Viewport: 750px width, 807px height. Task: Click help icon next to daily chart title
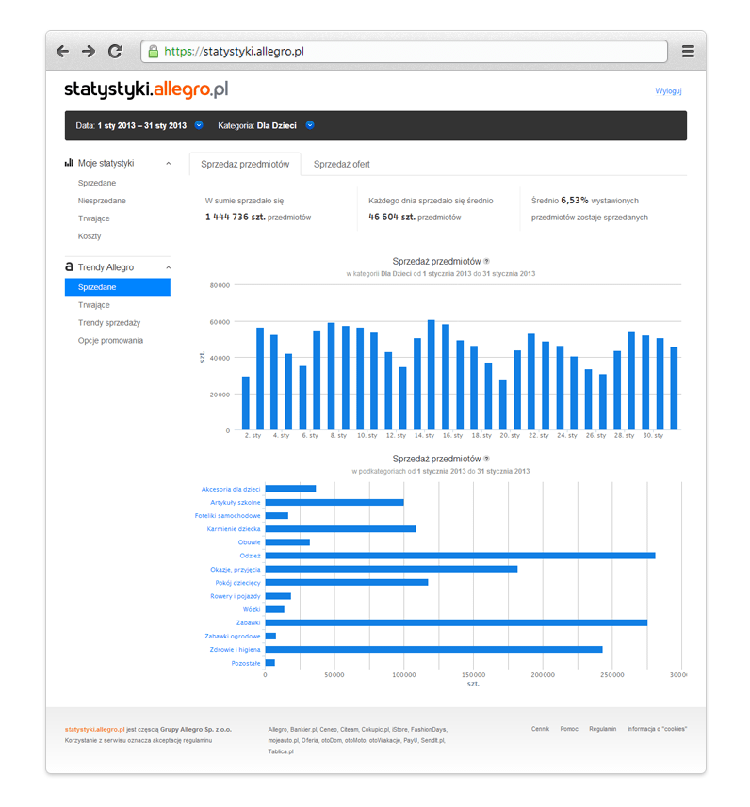(x=486, y=261)
